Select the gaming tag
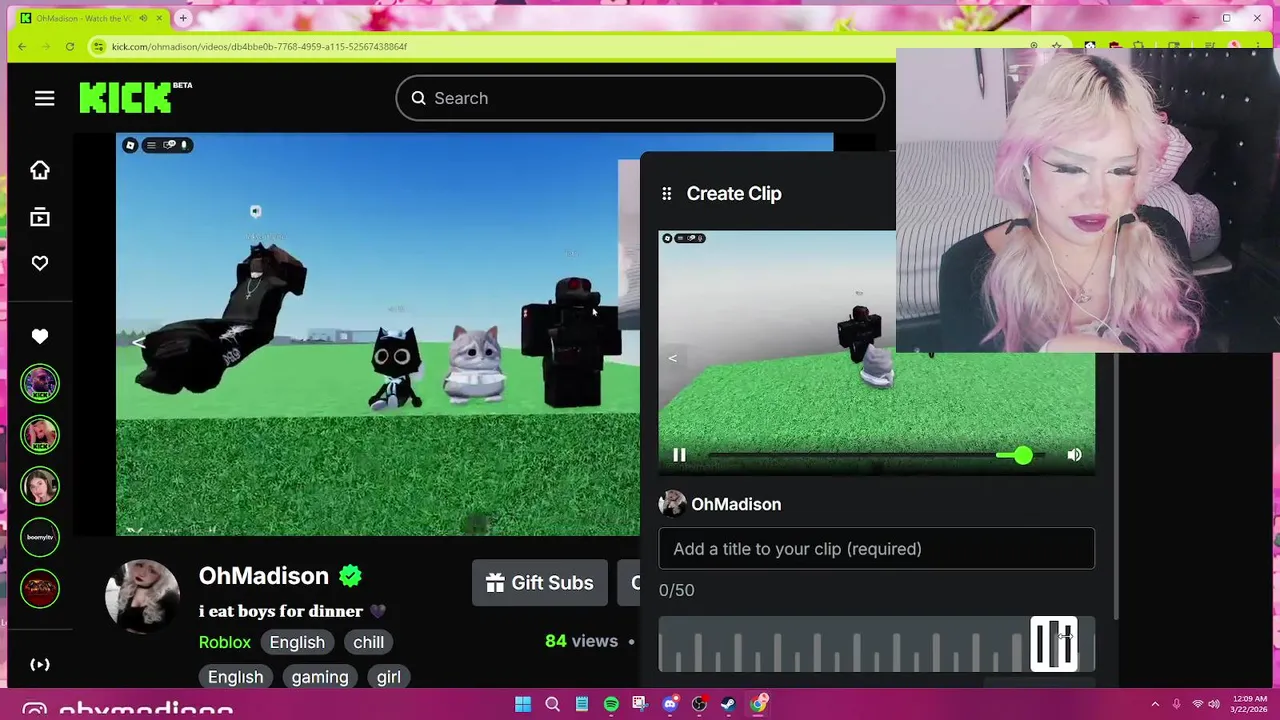Image resolution: width=1280 pixels, height=720 pixels. click(x=320, y=677)
